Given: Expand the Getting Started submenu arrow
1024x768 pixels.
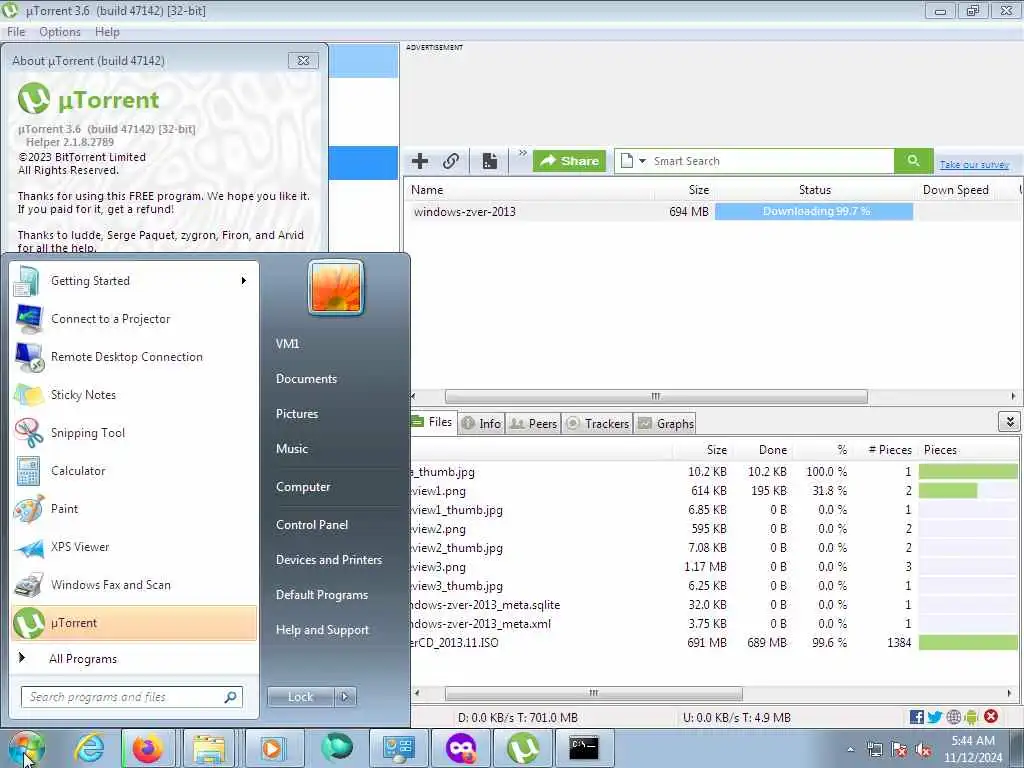Looking at the screenshot, I should point(244,281).
